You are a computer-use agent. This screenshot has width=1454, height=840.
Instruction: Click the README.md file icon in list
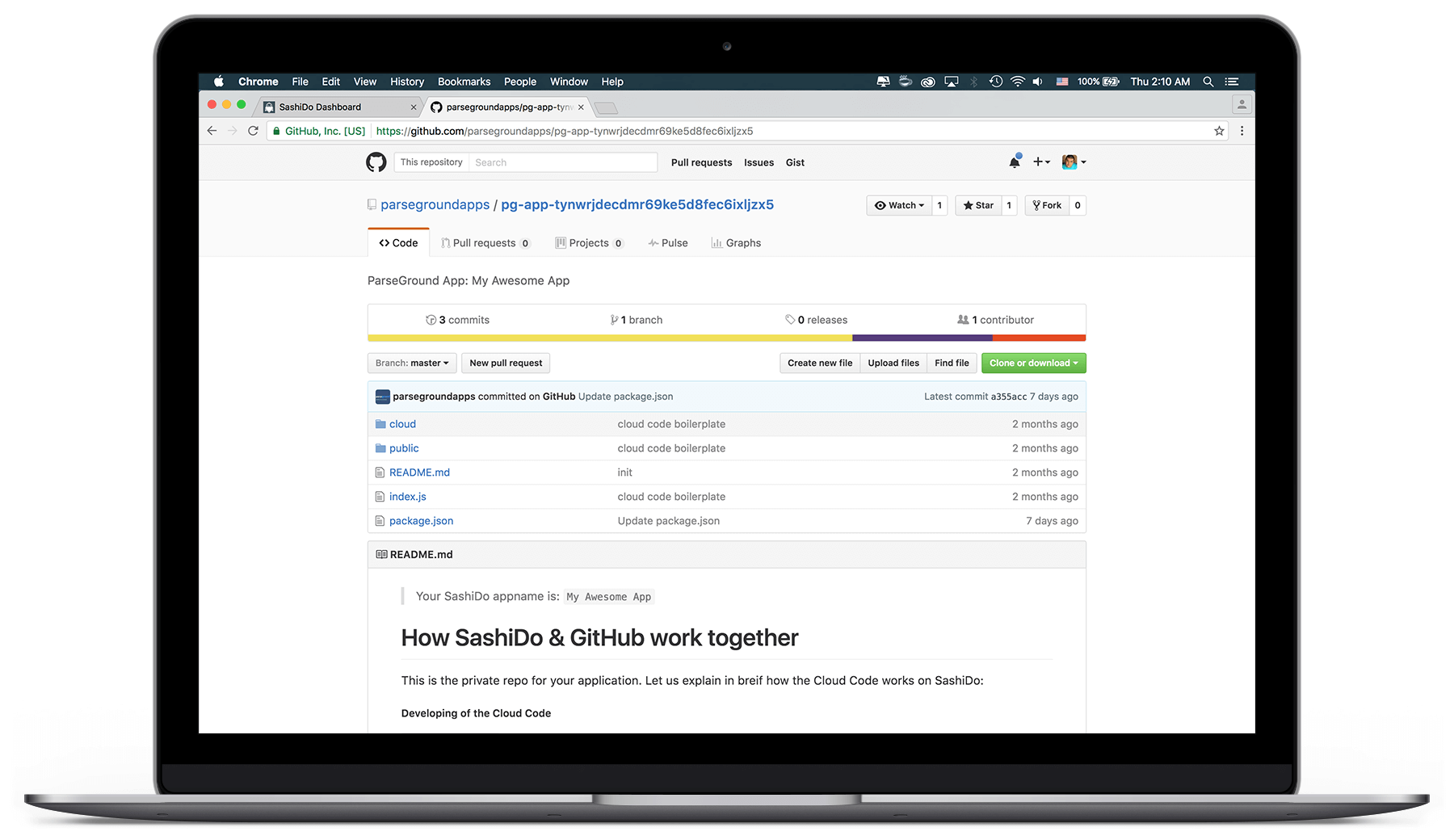(x=380, y=472)
